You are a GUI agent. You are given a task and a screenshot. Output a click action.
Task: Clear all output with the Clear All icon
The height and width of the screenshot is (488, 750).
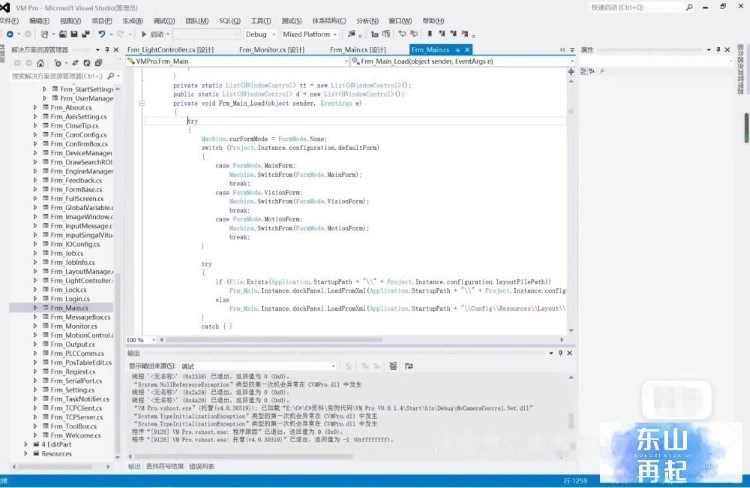[x=393, y=366]
